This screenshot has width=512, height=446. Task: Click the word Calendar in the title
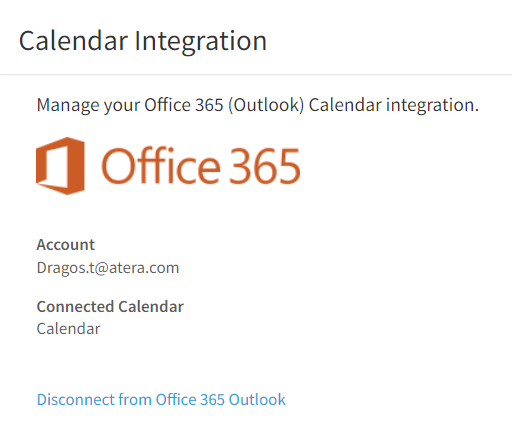click(x=73, y=41)
